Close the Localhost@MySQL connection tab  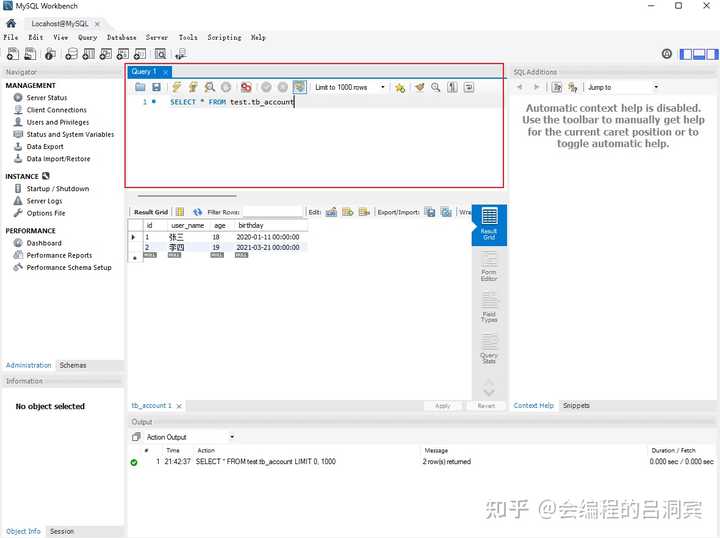click(x=97, y=23)
